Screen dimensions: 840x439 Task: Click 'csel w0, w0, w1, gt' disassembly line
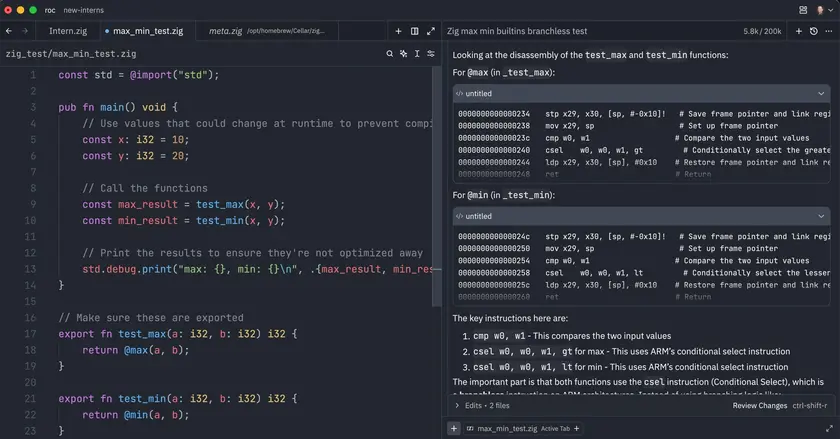click(594, 150)
